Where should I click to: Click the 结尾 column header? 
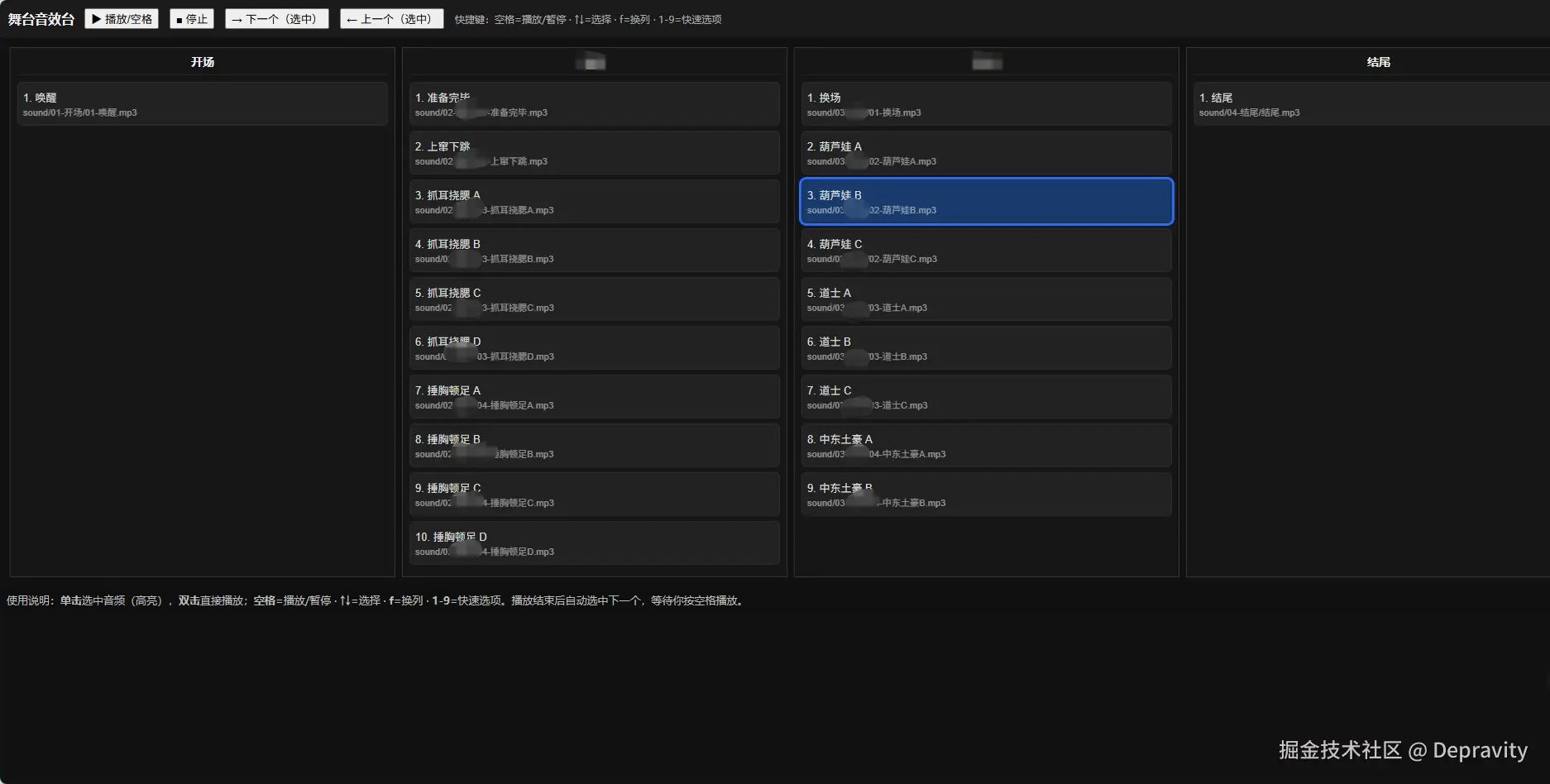(x=1378, y=60)
